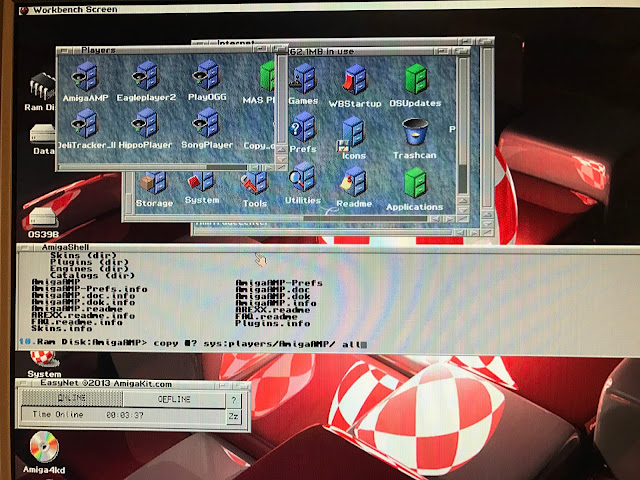Select the Trashcan icon
Viewport: 640px width, 480px height.
point(415,133)
